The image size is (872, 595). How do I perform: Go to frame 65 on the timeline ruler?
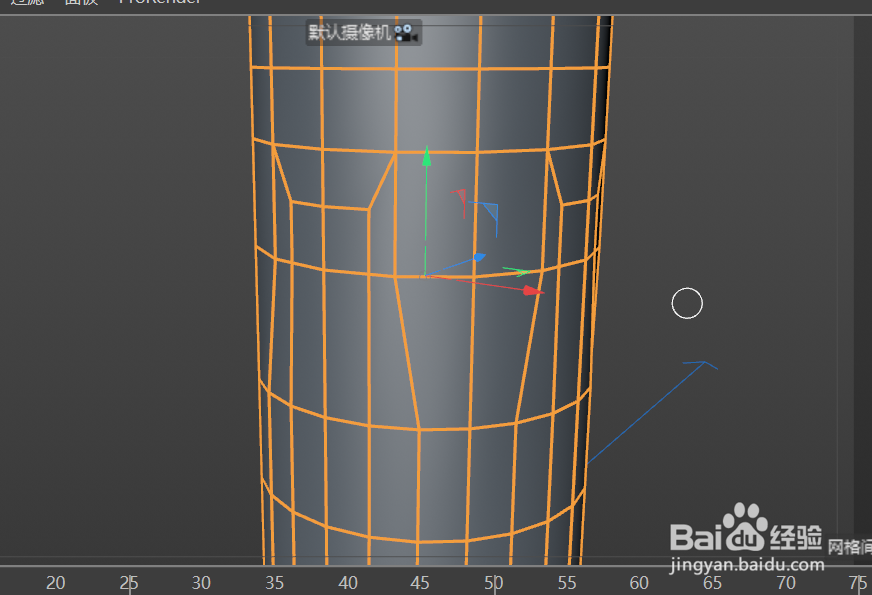tap(712, 582)
